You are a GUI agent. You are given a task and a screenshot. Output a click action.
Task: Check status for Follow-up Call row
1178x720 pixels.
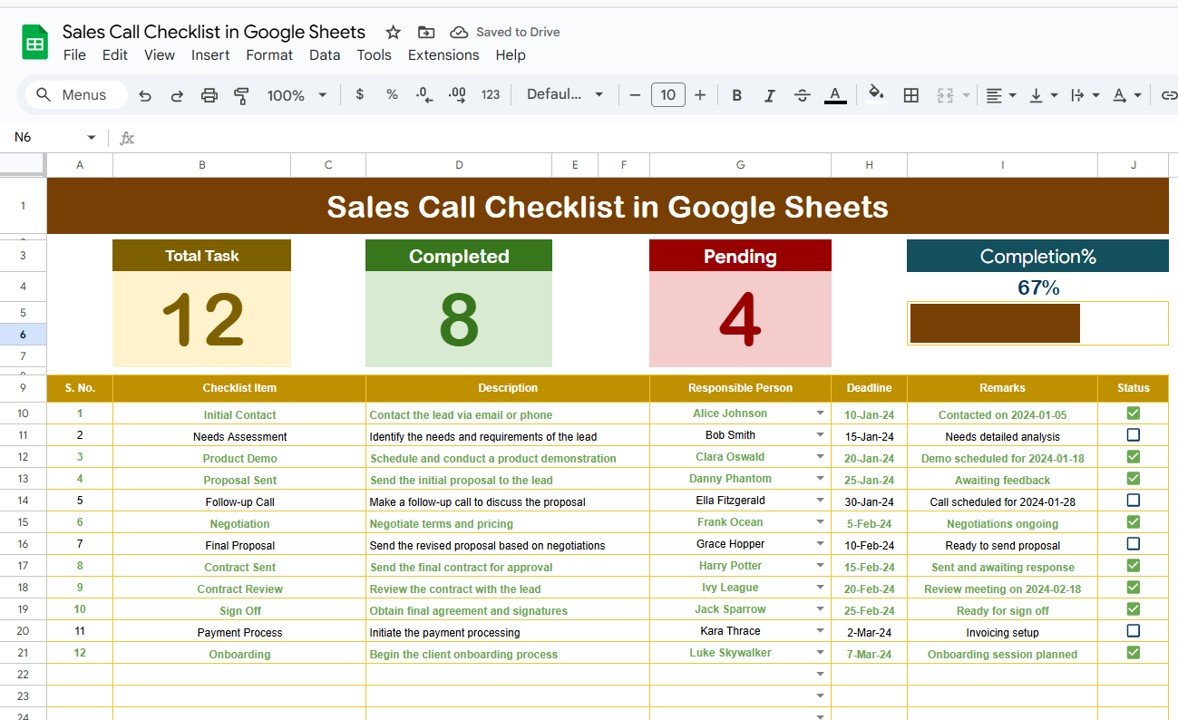coord(1133,501)
